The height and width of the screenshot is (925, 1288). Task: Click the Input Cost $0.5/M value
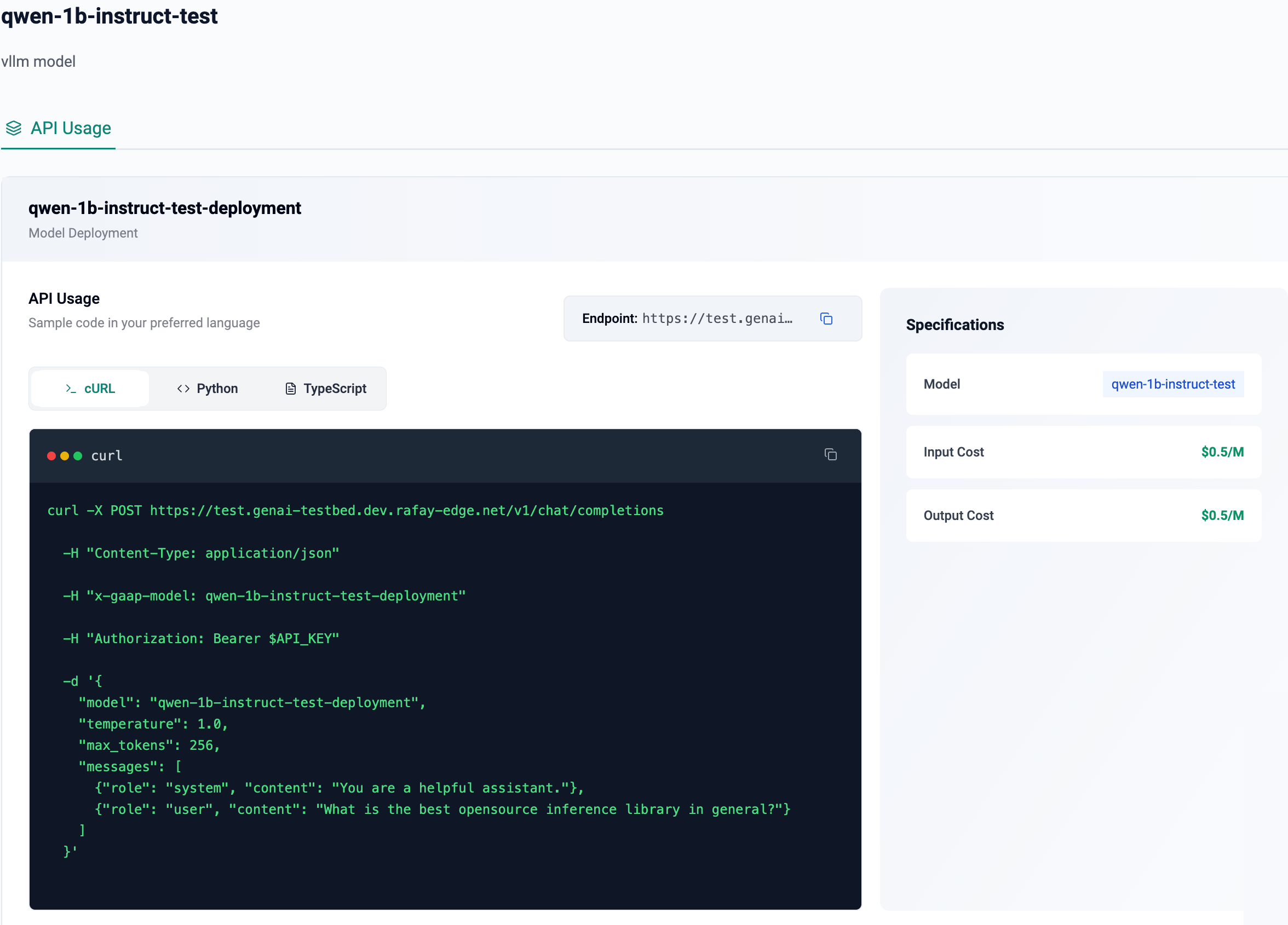click(1222, 452)
